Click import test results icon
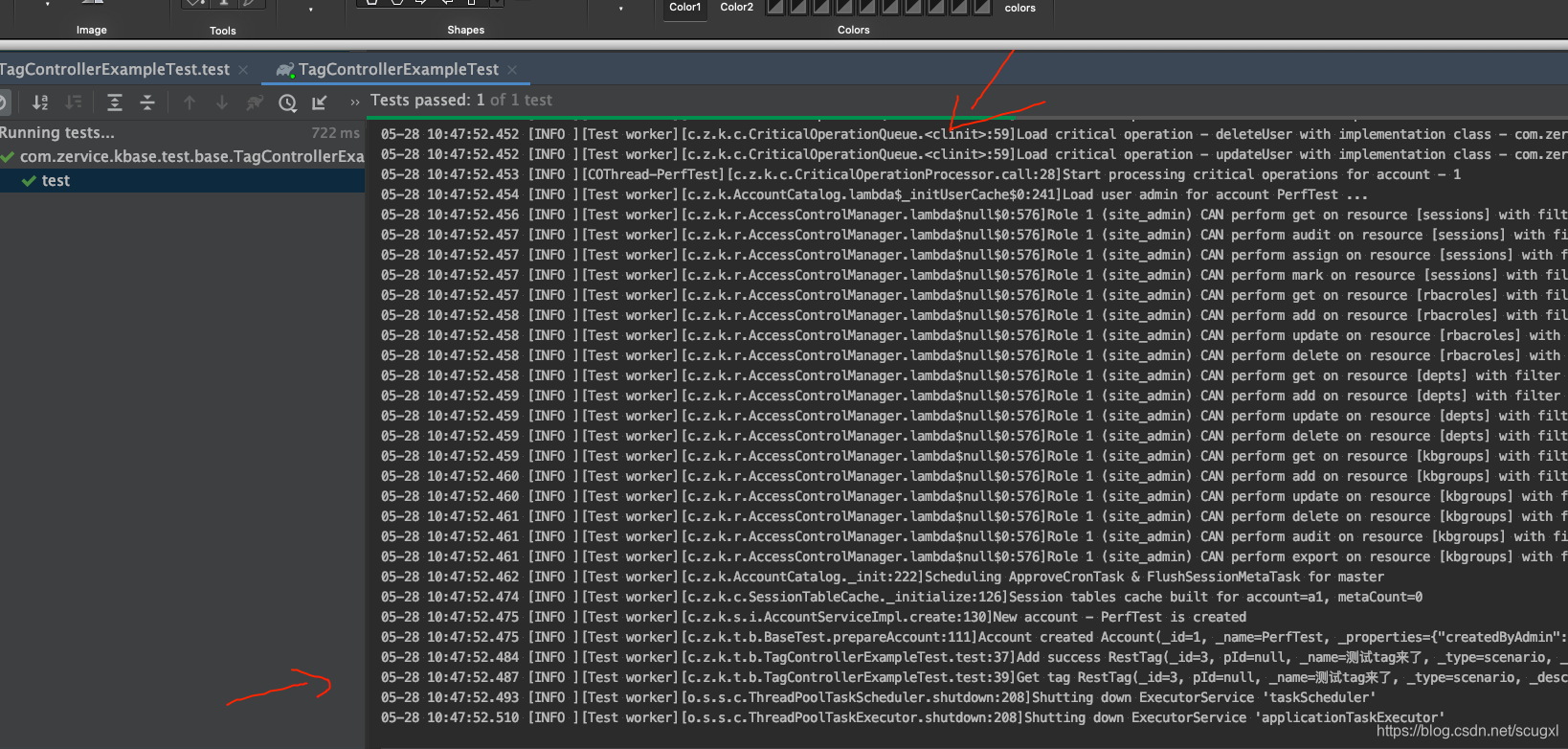This screenshot has height=749, width=1568. pos(320,102)
